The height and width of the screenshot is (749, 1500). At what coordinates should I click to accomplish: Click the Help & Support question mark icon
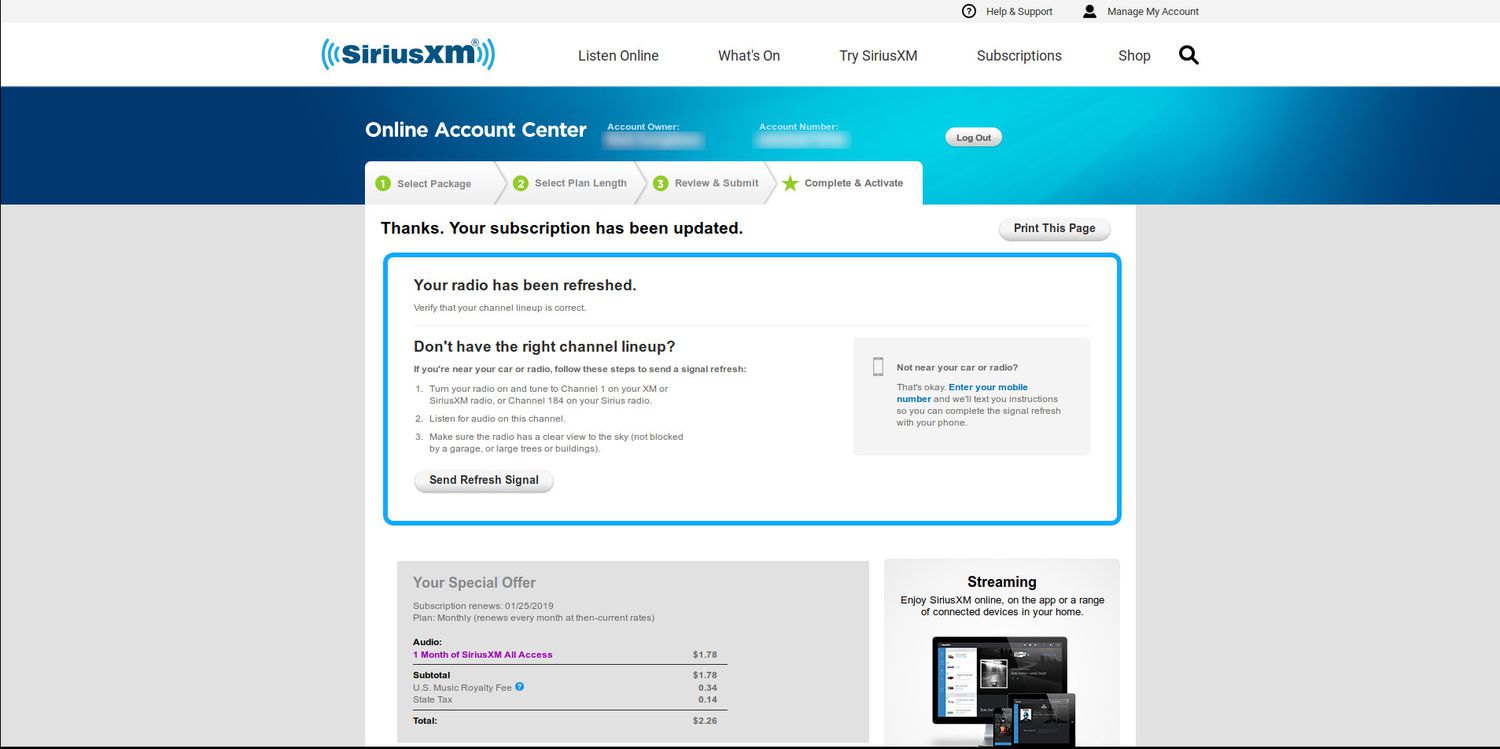click(968, 11)
